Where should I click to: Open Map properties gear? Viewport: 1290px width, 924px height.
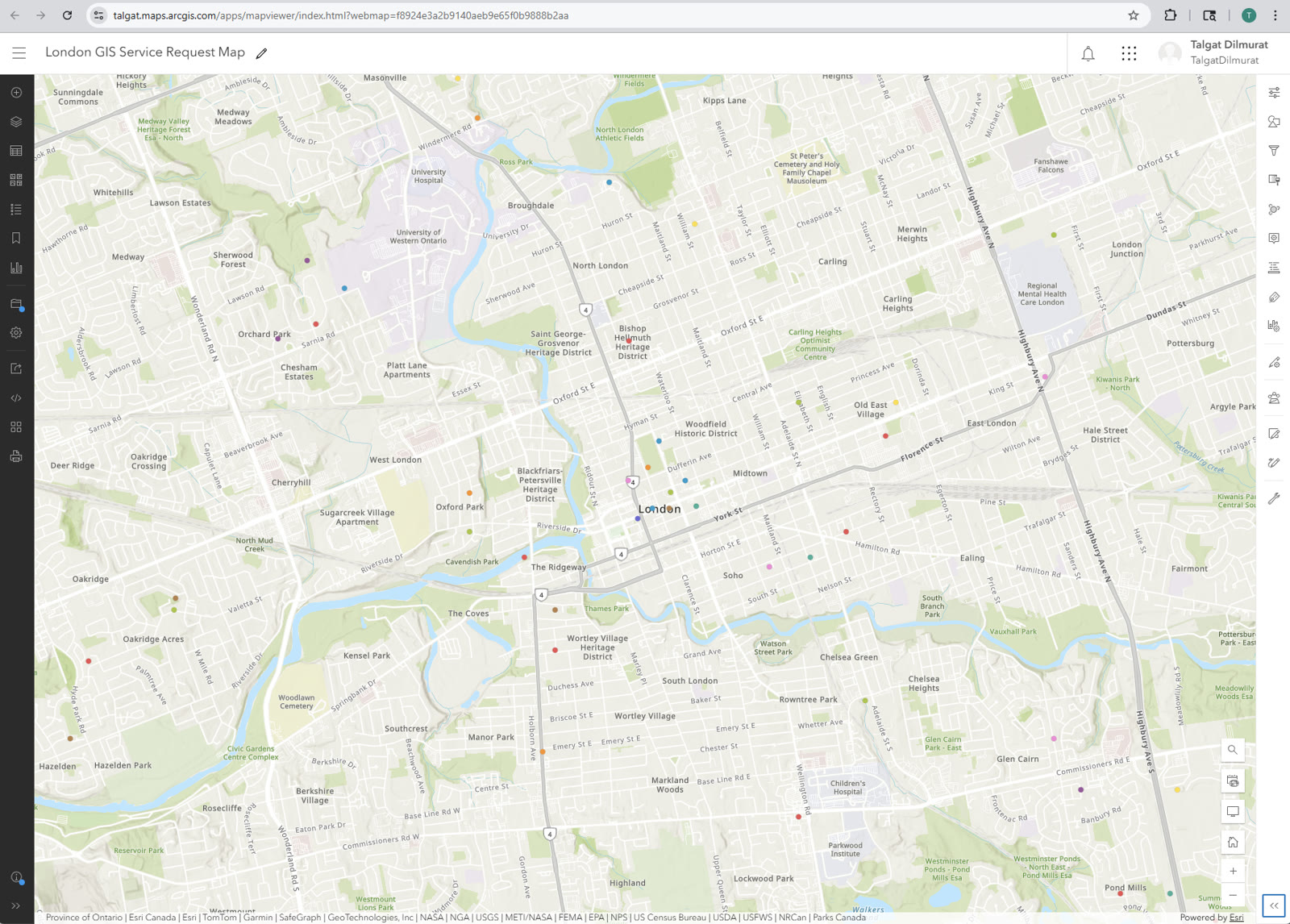coord(16,332)
